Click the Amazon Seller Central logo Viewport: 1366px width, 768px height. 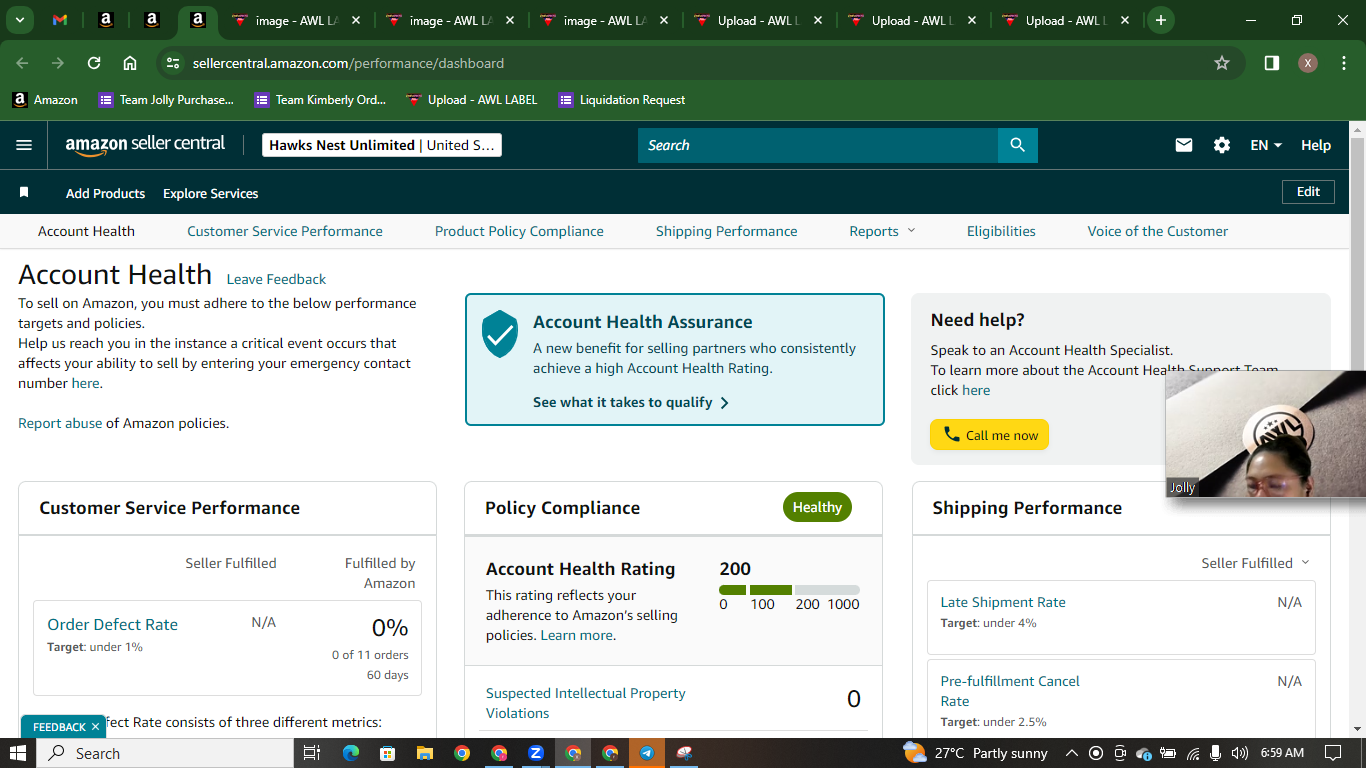pos(145,145)
